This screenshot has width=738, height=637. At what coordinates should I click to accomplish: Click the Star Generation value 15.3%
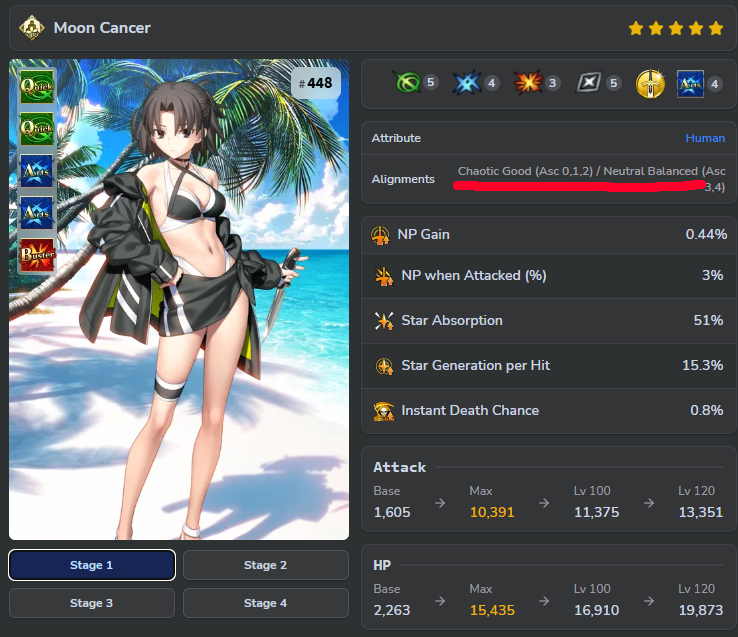pyautogui.click(x=703, y=365)
